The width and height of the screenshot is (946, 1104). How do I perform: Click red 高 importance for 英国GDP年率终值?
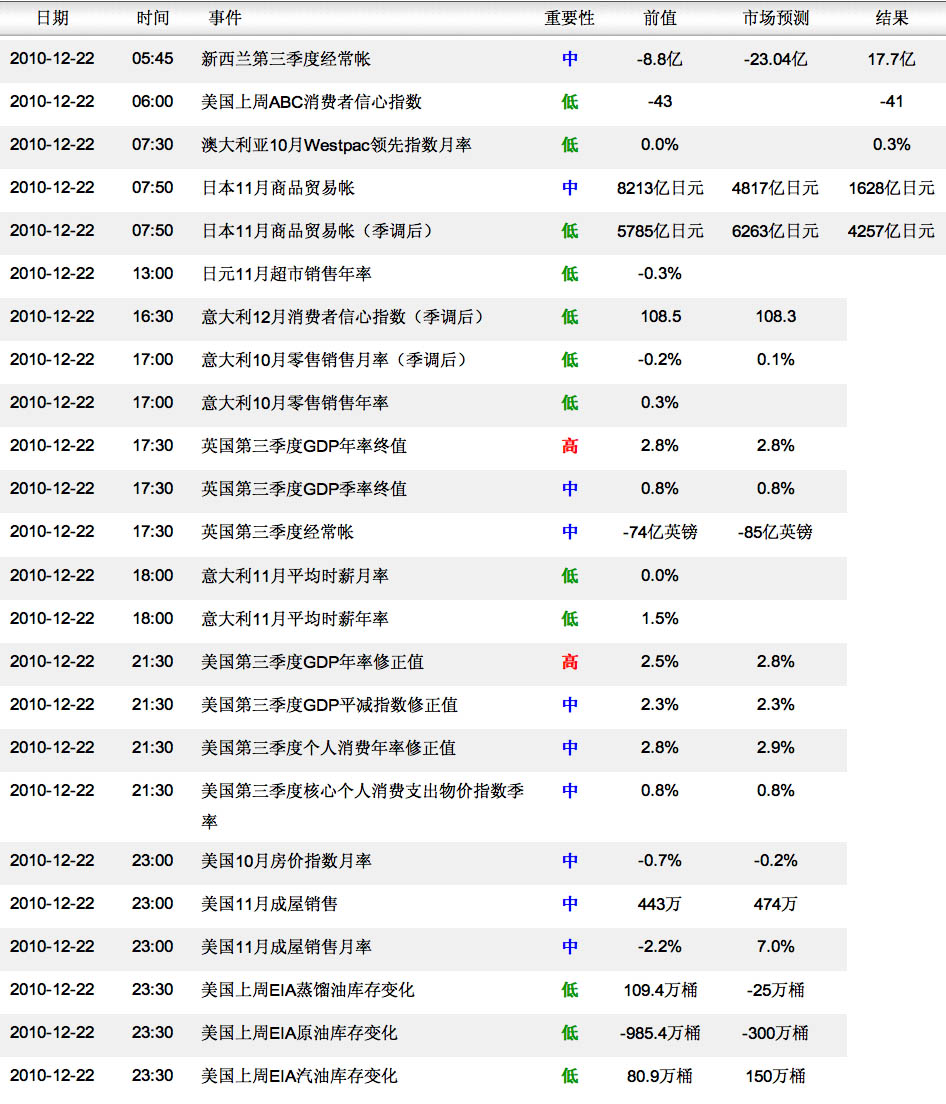[569, 446]
